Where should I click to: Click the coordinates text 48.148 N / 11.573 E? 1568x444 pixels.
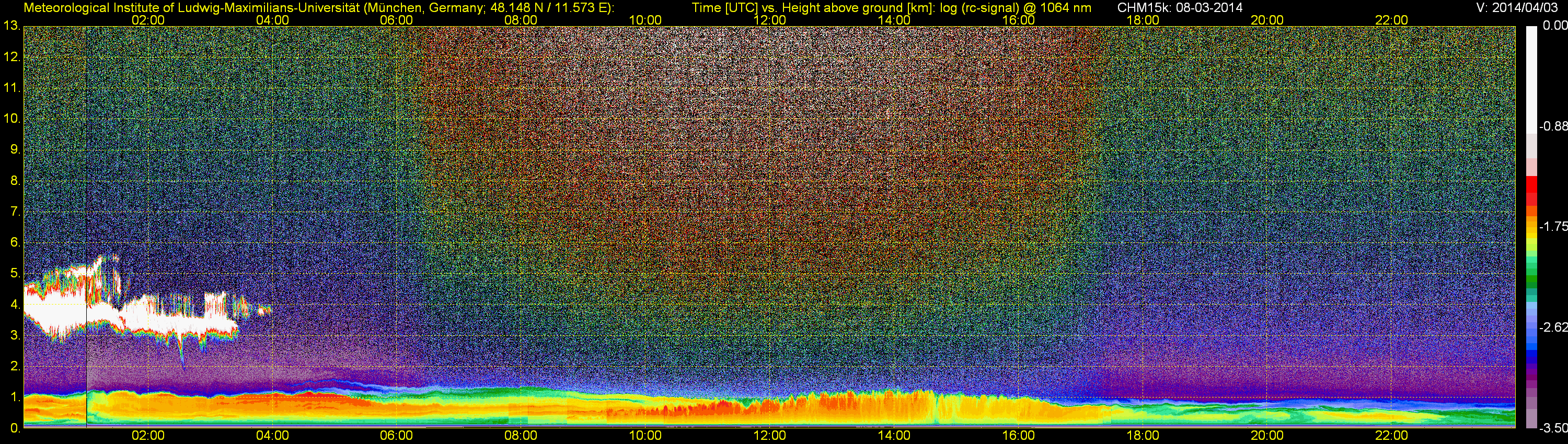point(548,8)
